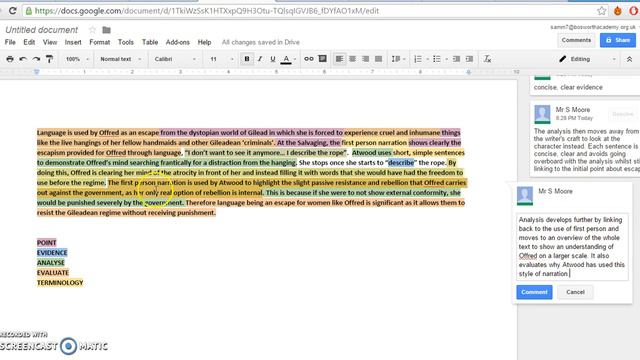This screenshot has height=360, width=640.
Task: Redo the last action
Action: pos(36,59)
